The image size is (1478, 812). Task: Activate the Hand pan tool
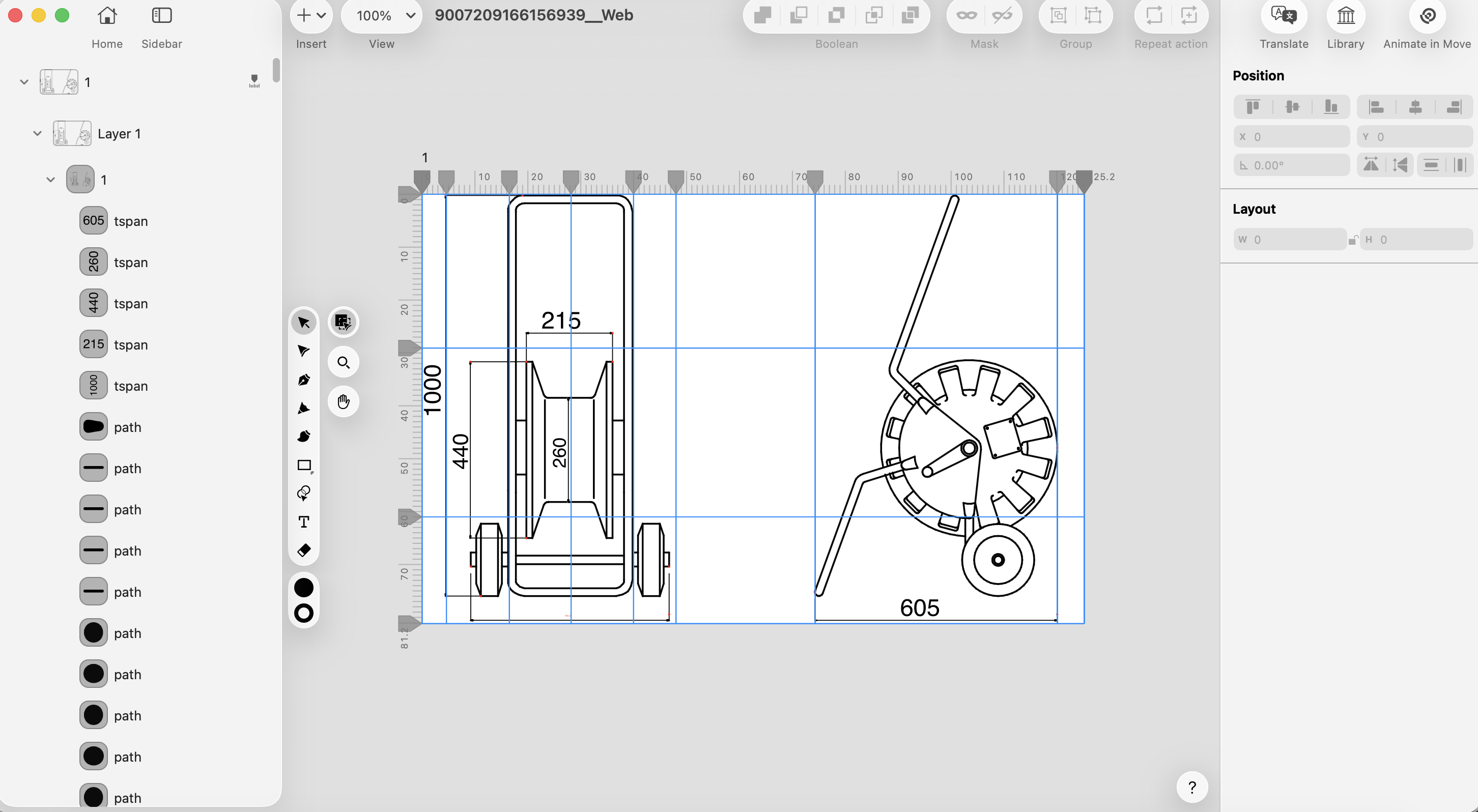(x=343, y=401)
